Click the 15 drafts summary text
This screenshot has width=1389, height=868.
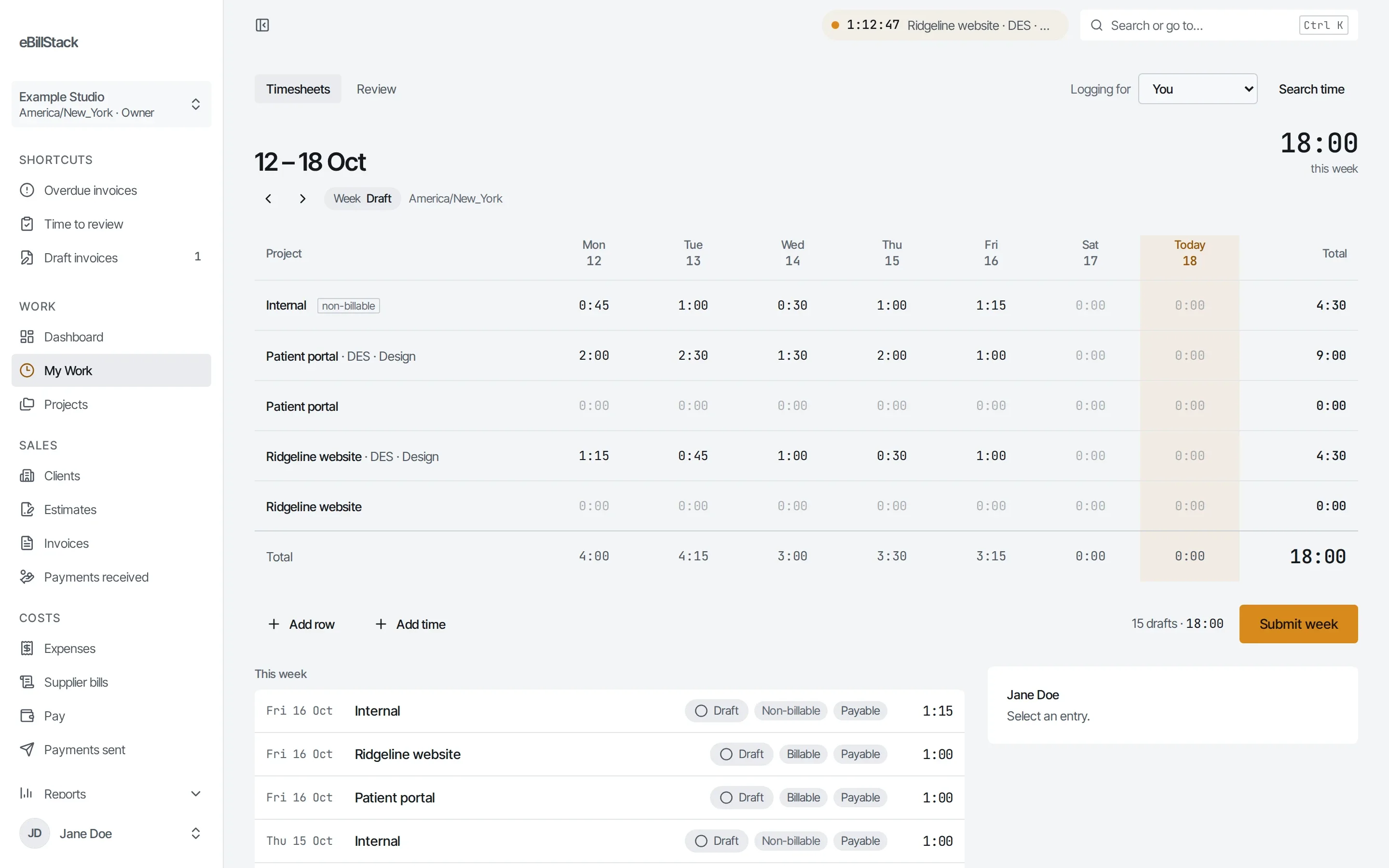click(x=1177, y=624)
